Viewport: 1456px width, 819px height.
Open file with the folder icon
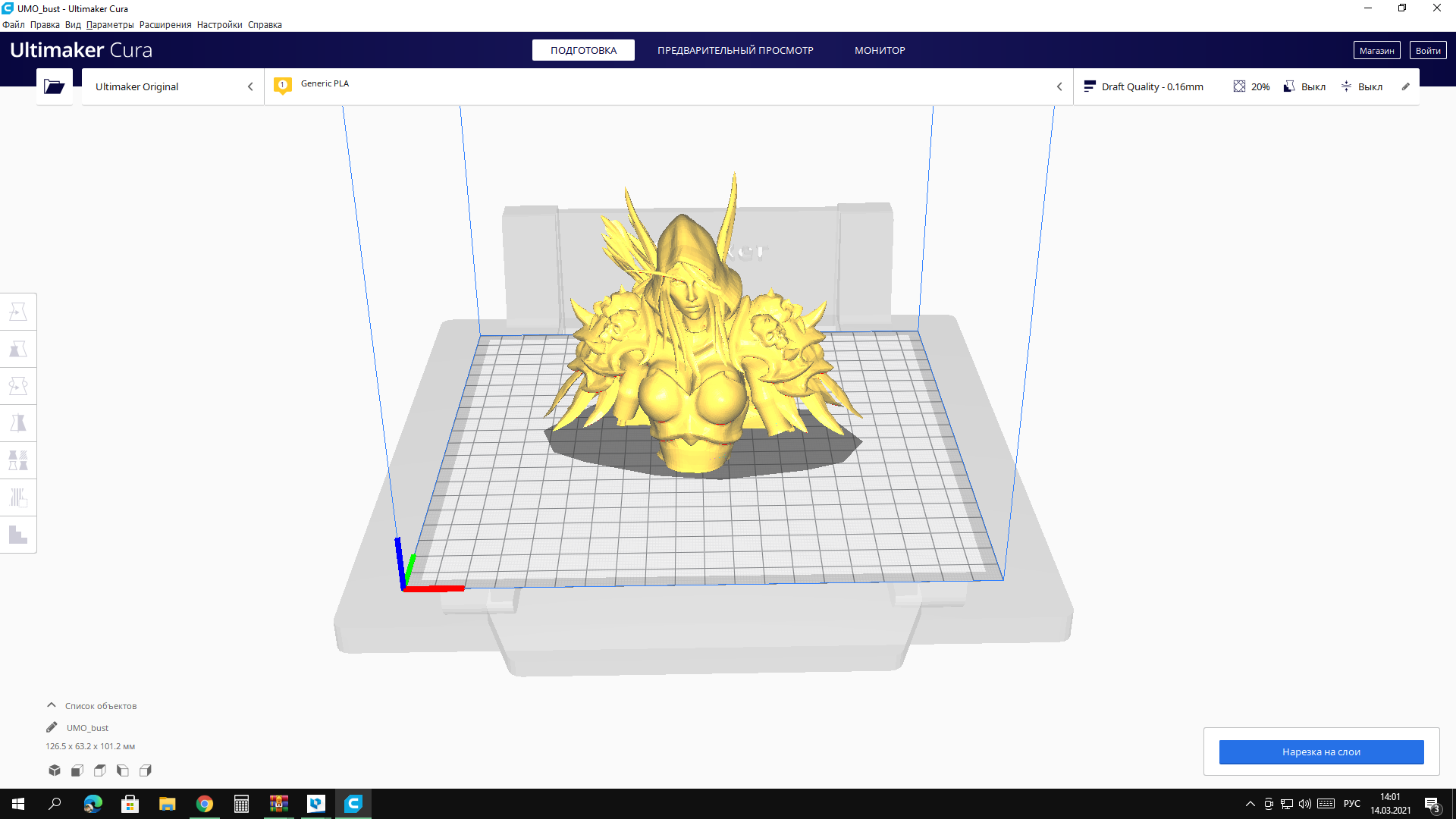(54, 86)
